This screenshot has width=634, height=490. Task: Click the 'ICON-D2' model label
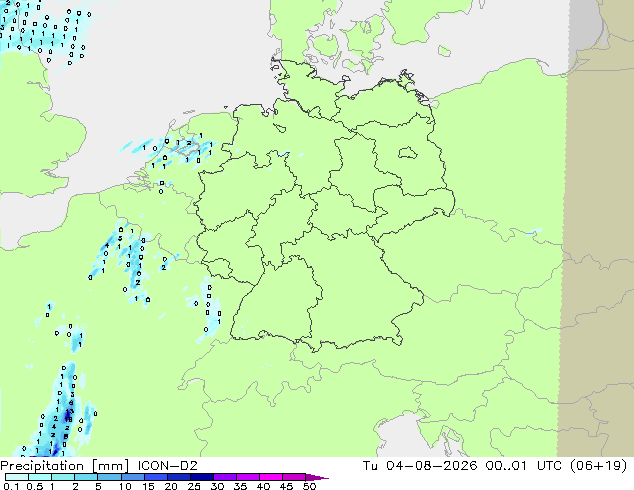click(167, 466)
